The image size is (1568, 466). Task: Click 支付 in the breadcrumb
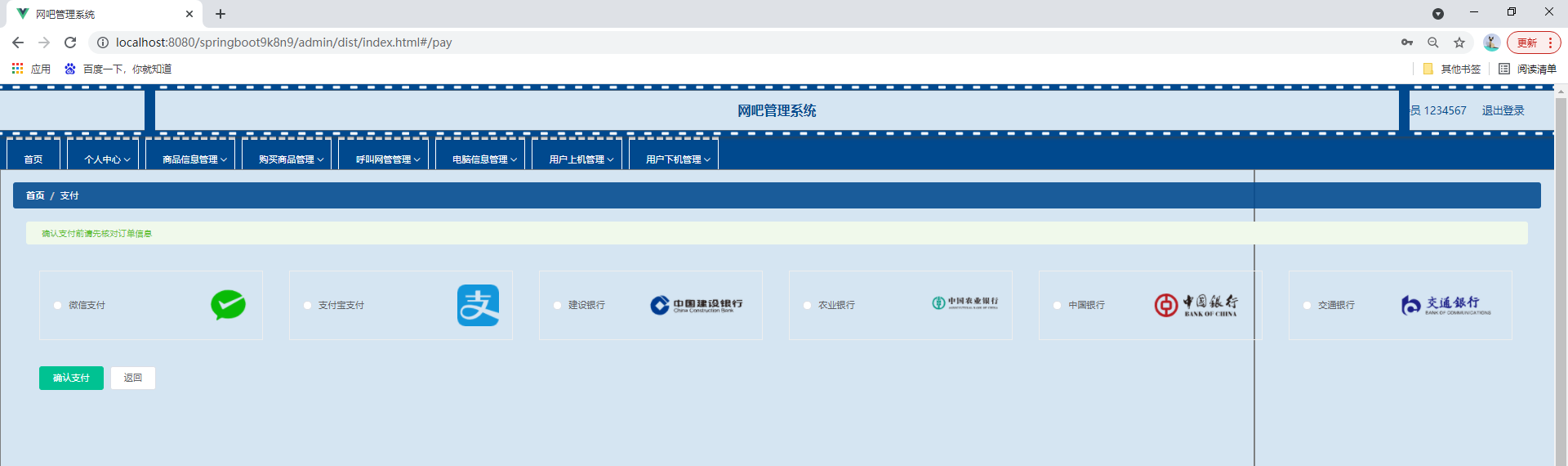pyautogui.click(x=69, y=195)
